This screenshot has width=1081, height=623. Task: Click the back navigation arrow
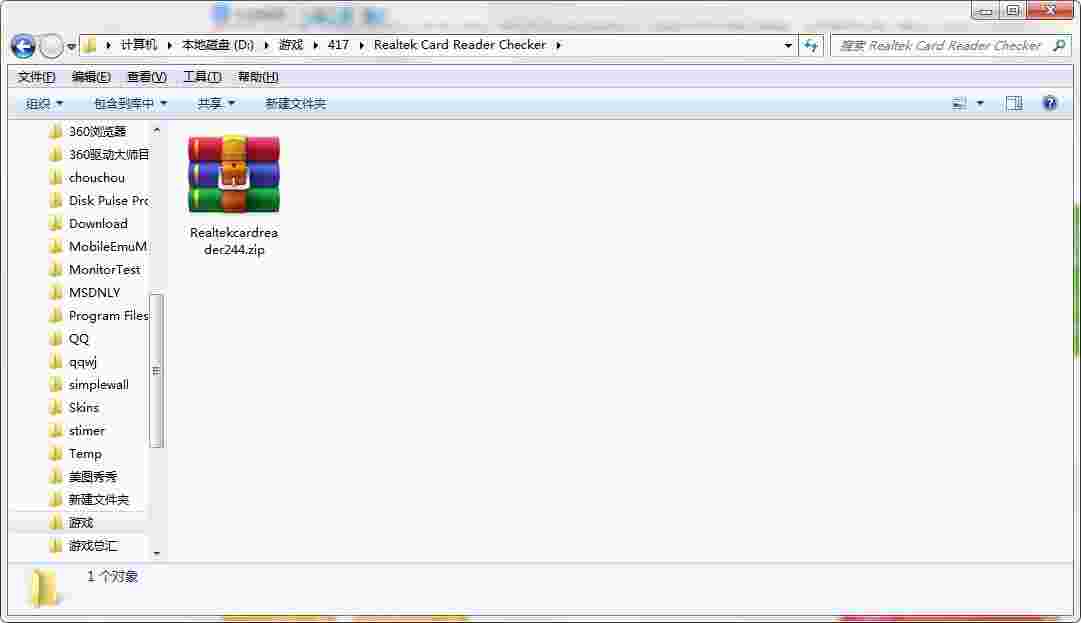click(x=21, y=46)
